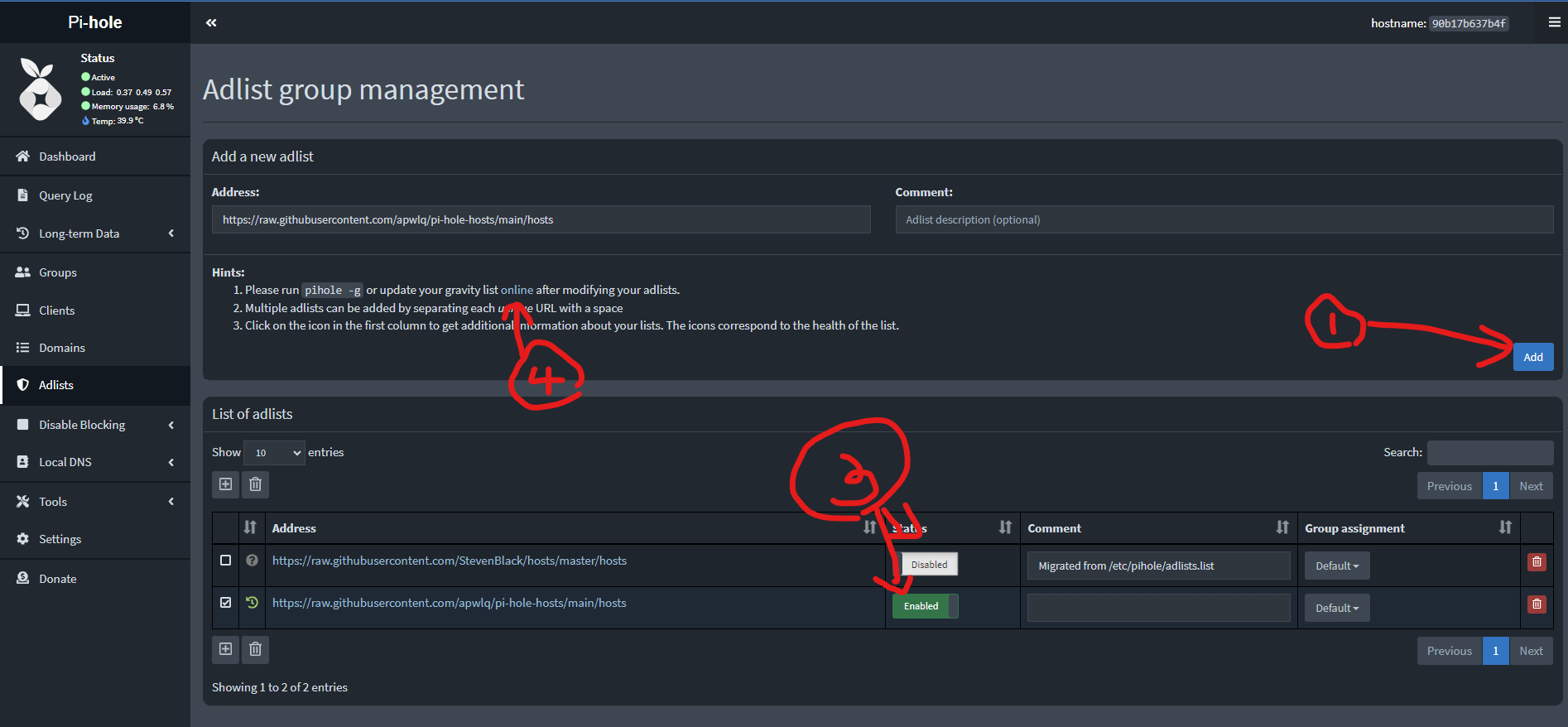Click the bottom delete-selected trash button
This screenshot has width=1568, height=727.
pos(255,649)
